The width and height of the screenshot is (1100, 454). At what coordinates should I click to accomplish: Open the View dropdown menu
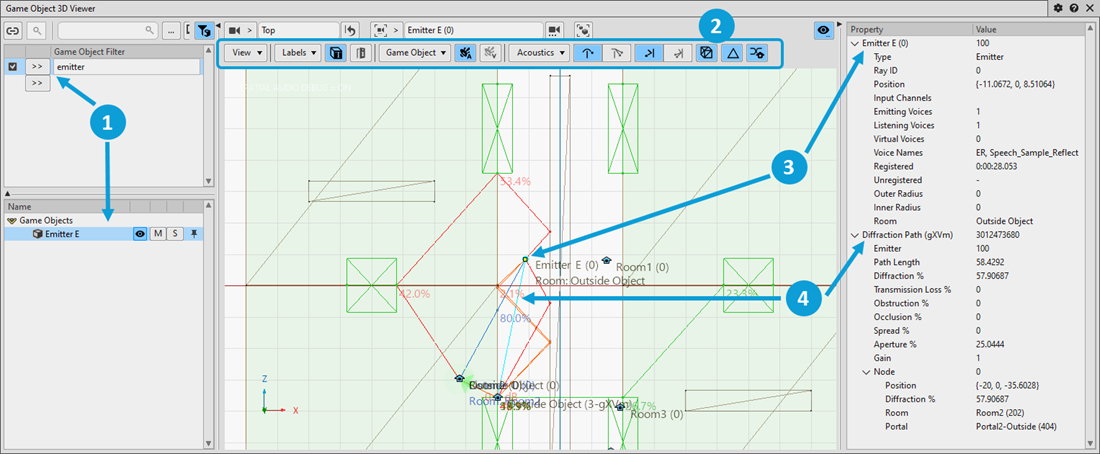click(x=245, y=52)
